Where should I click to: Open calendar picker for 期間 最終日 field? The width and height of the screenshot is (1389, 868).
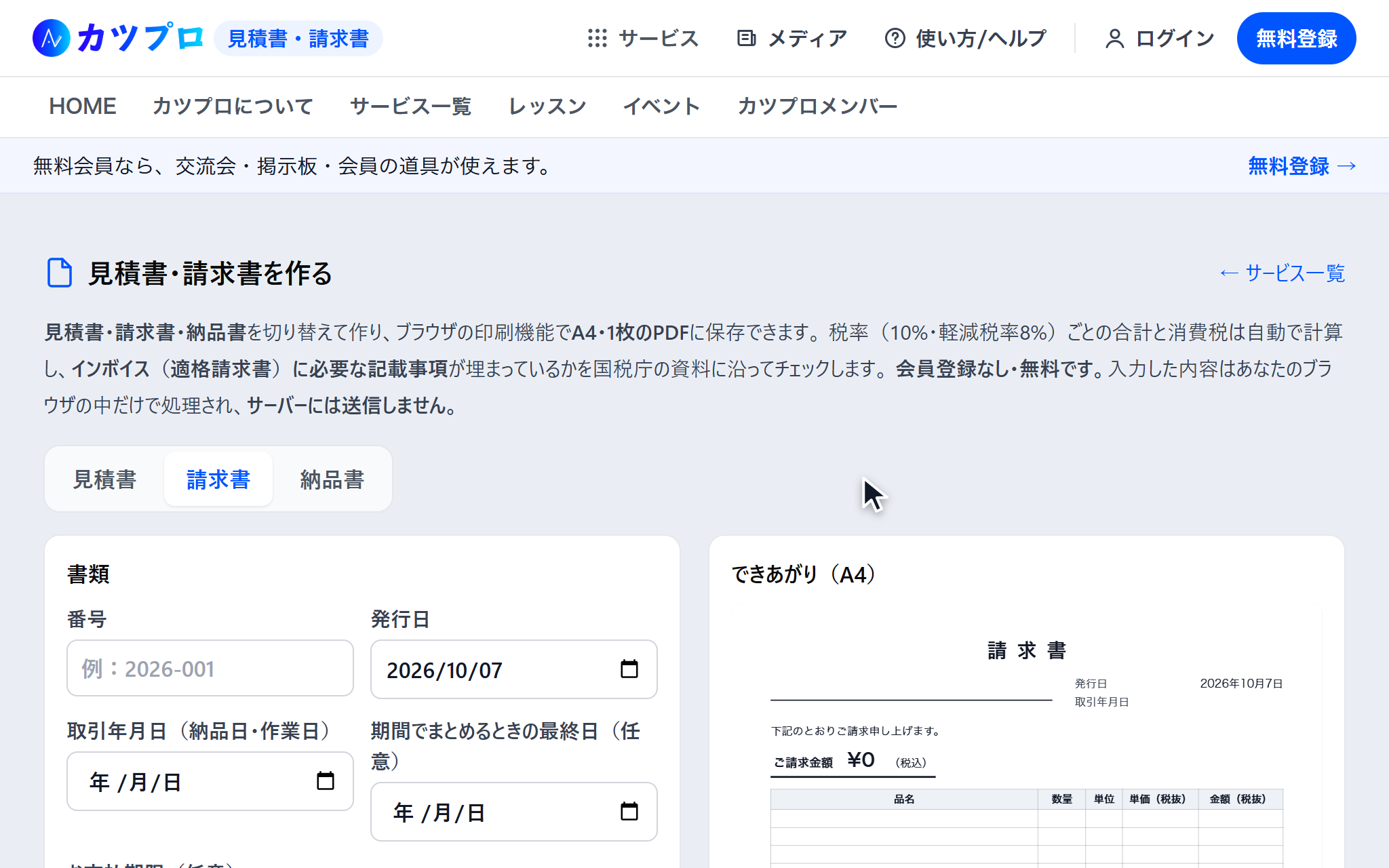tap(629, 812)
